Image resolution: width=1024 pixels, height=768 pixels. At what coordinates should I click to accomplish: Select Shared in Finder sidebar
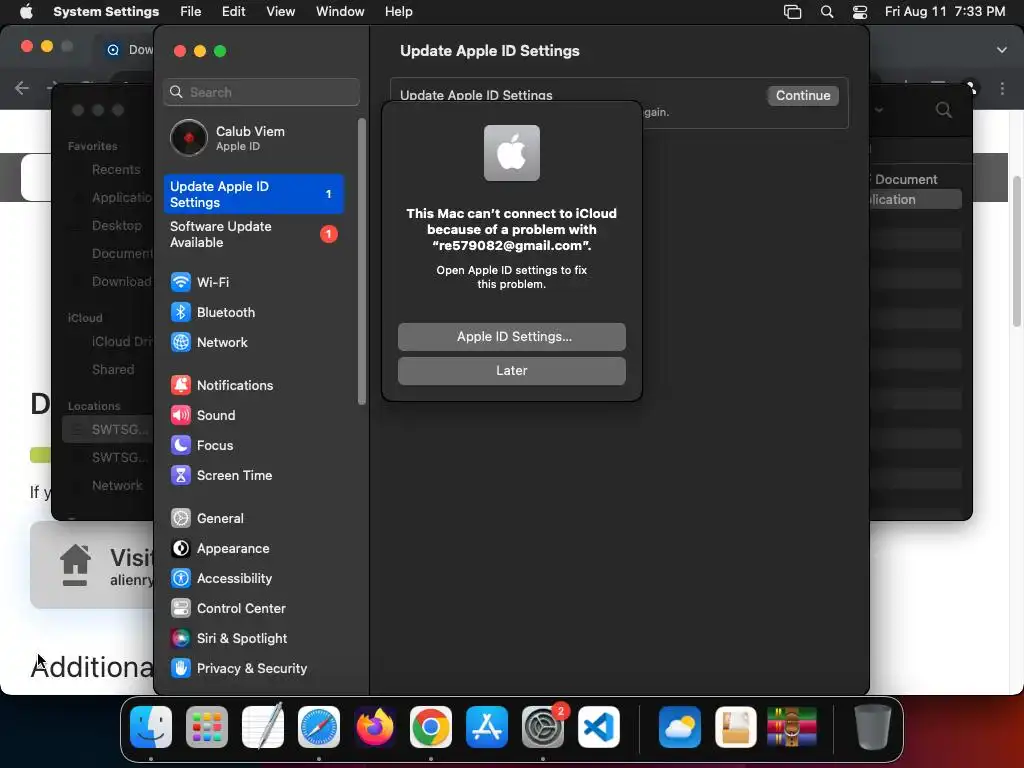tap(113, 370)
